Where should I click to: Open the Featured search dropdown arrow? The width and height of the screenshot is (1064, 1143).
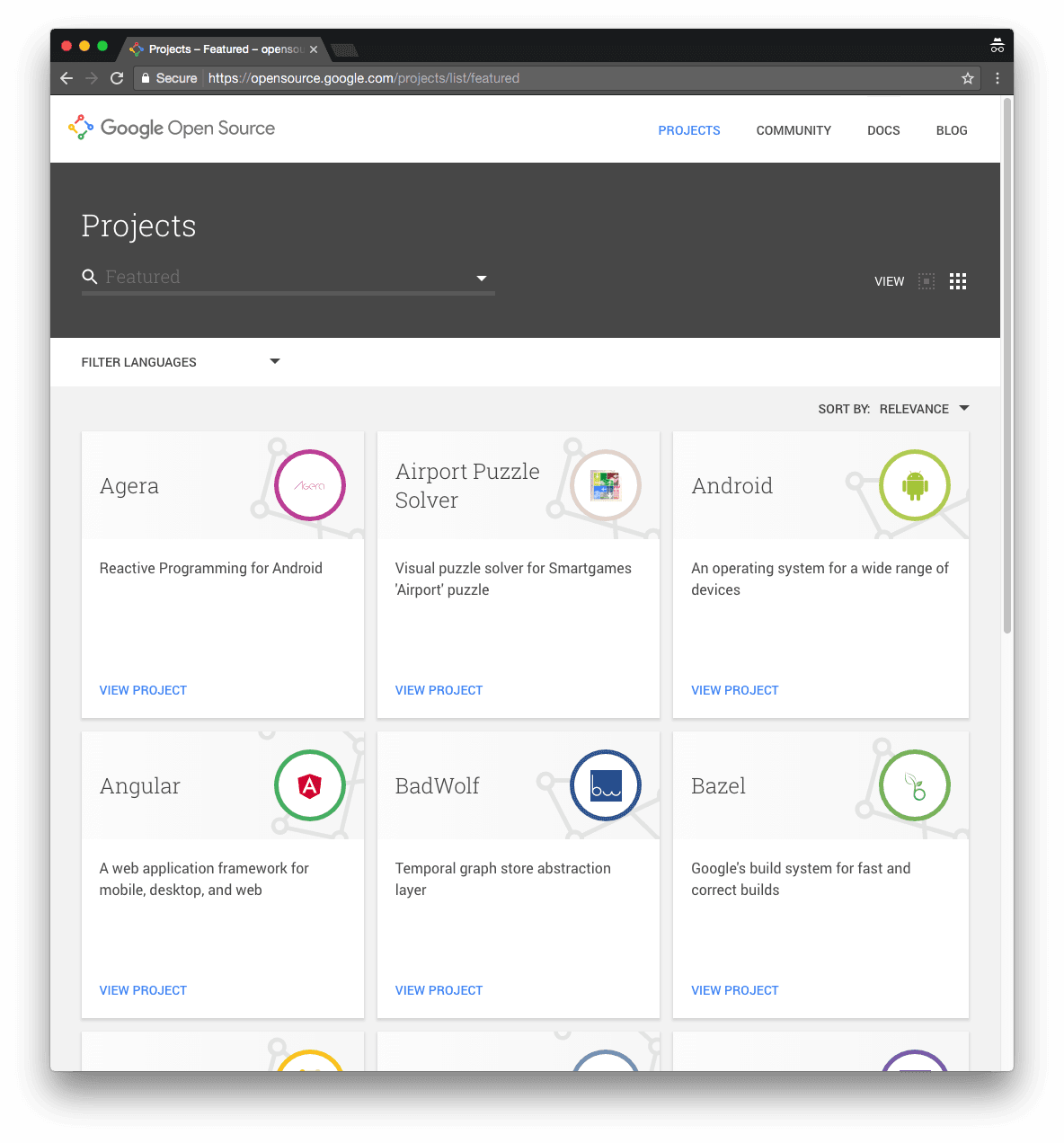(482, 279)
